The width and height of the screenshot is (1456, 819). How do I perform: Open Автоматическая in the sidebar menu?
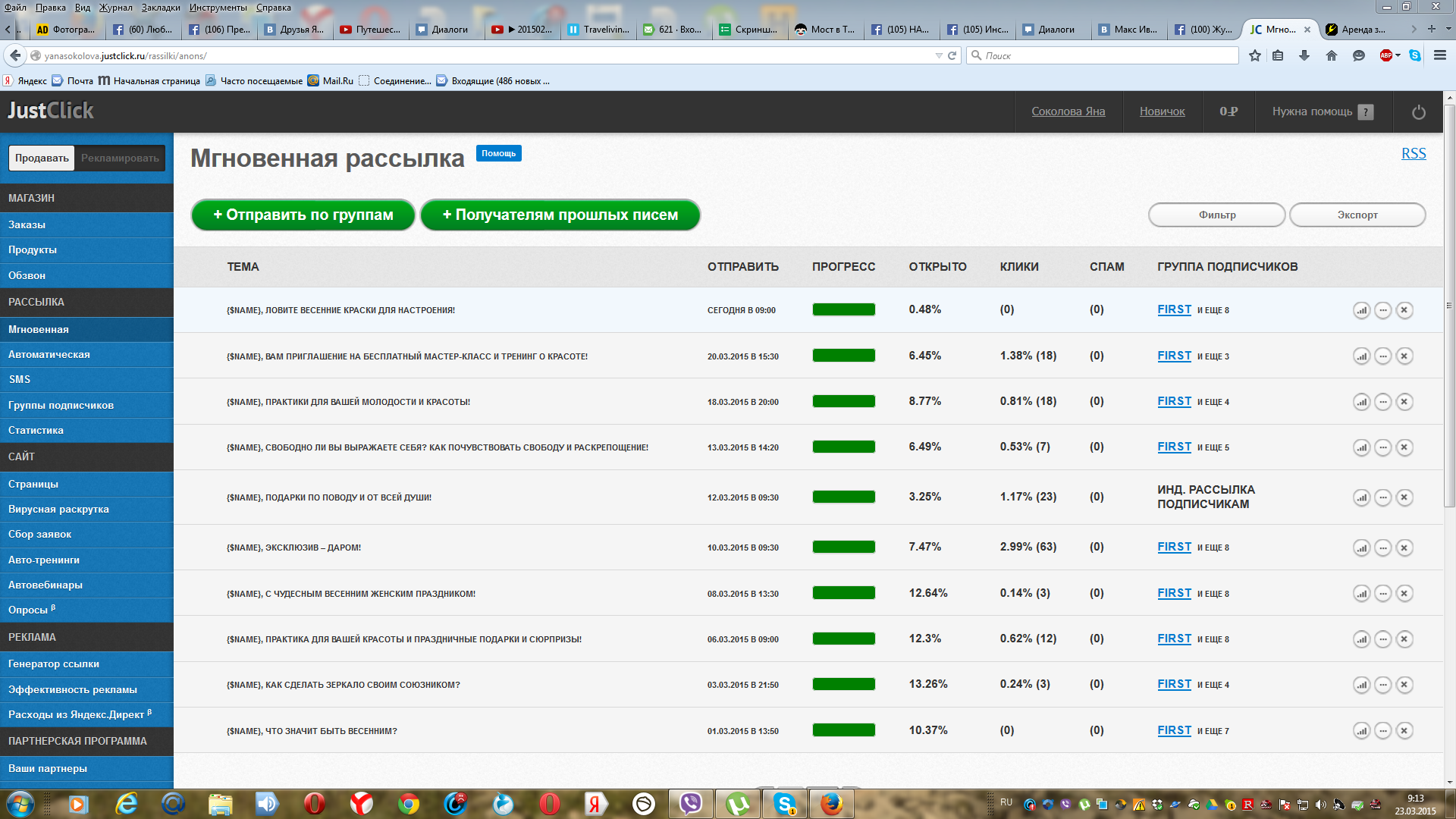pyautogui.click(x=49, y=354)
